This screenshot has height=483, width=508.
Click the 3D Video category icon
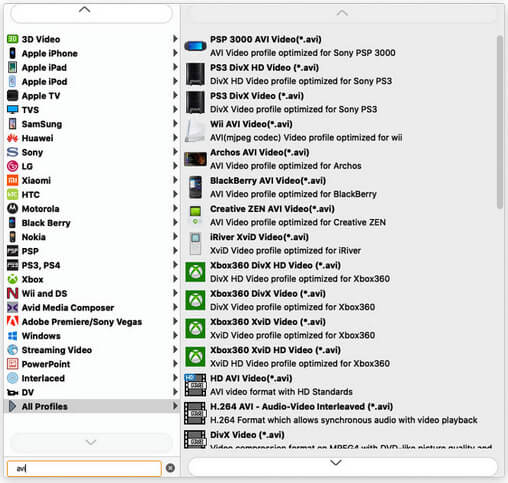[12, 39]
